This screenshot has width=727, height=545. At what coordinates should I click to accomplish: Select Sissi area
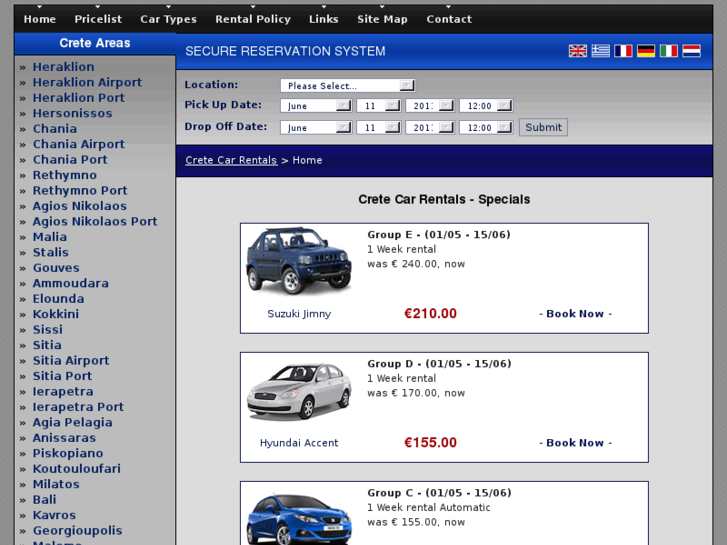point(47,330)
